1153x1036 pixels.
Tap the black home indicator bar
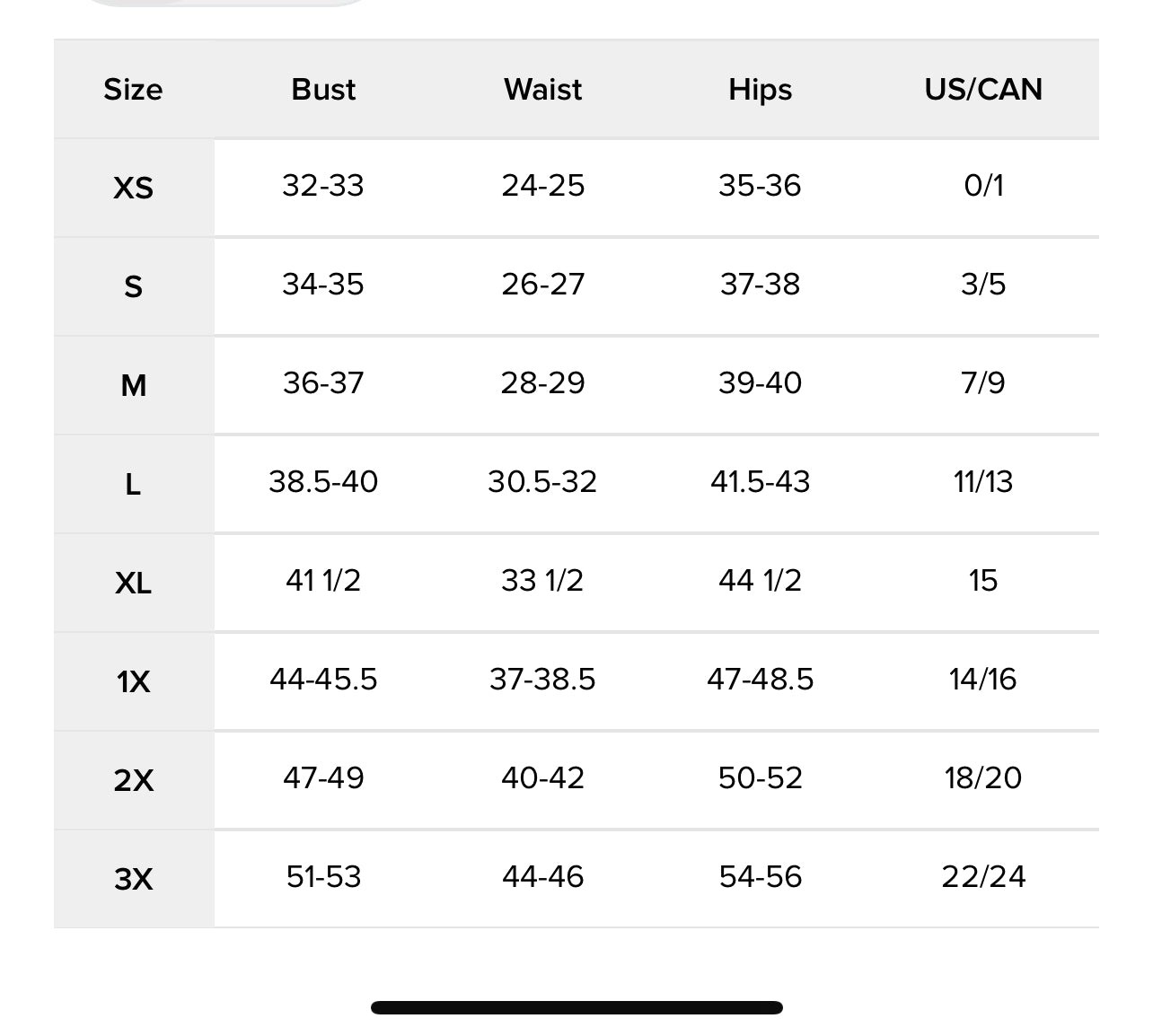click(x=576, y=1007)
